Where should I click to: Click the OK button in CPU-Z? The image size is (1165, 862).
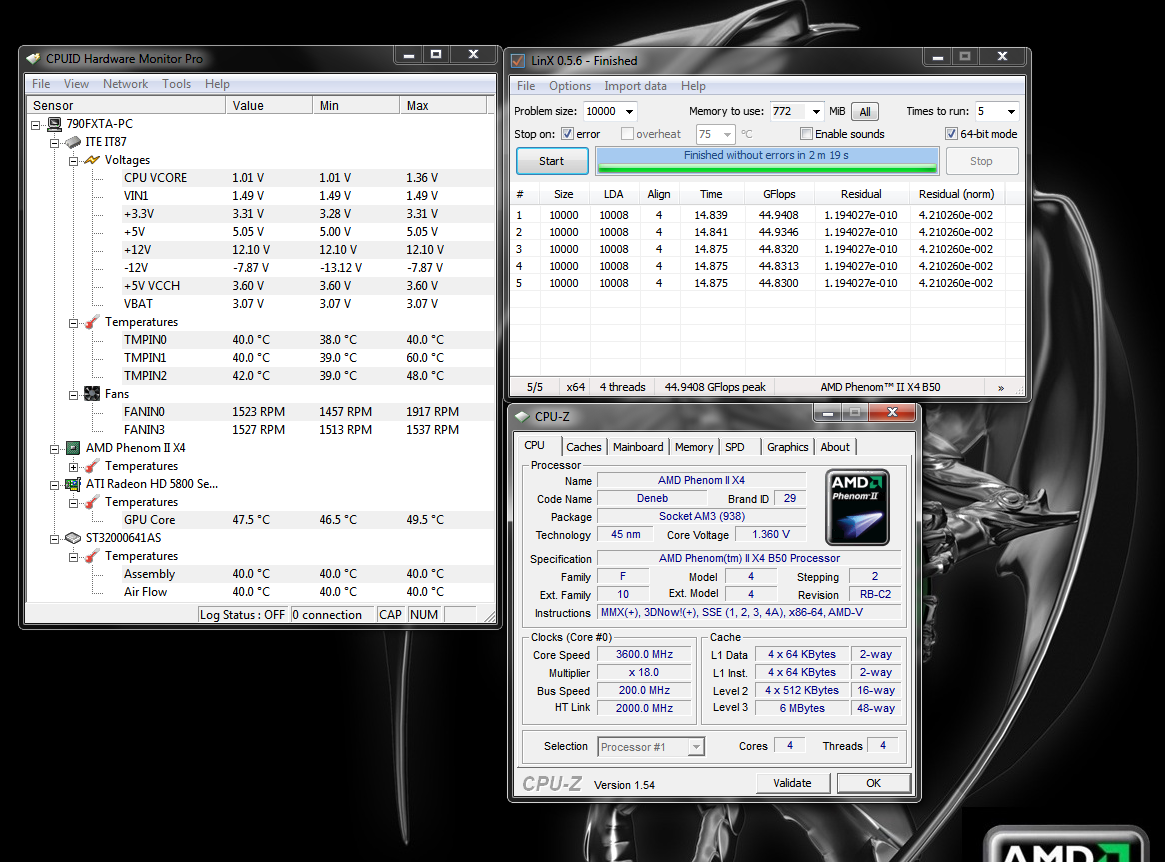click(x=874, y=783)
